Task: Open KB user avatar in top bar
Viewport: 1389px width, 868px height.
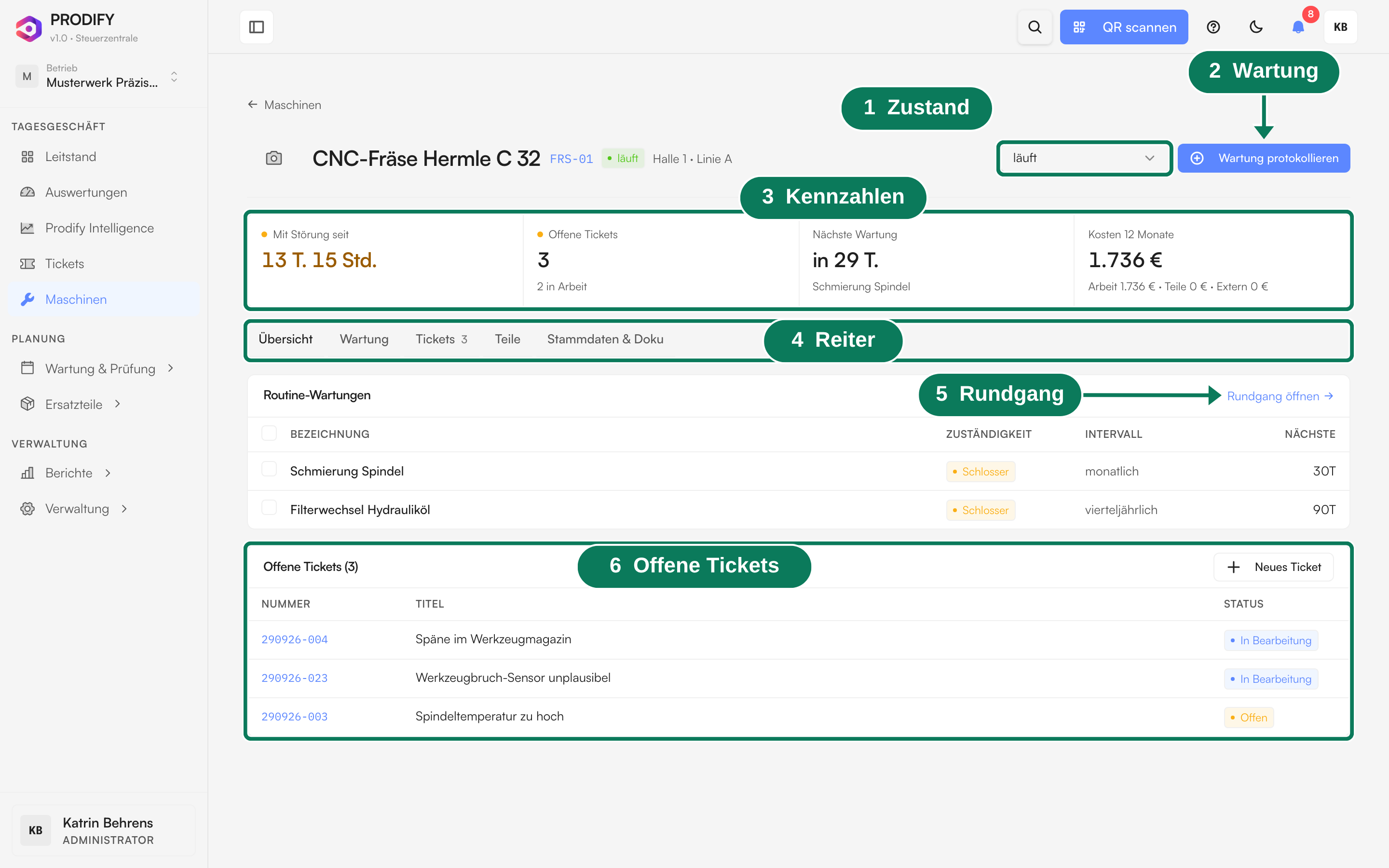Action: coord(1340,27)
